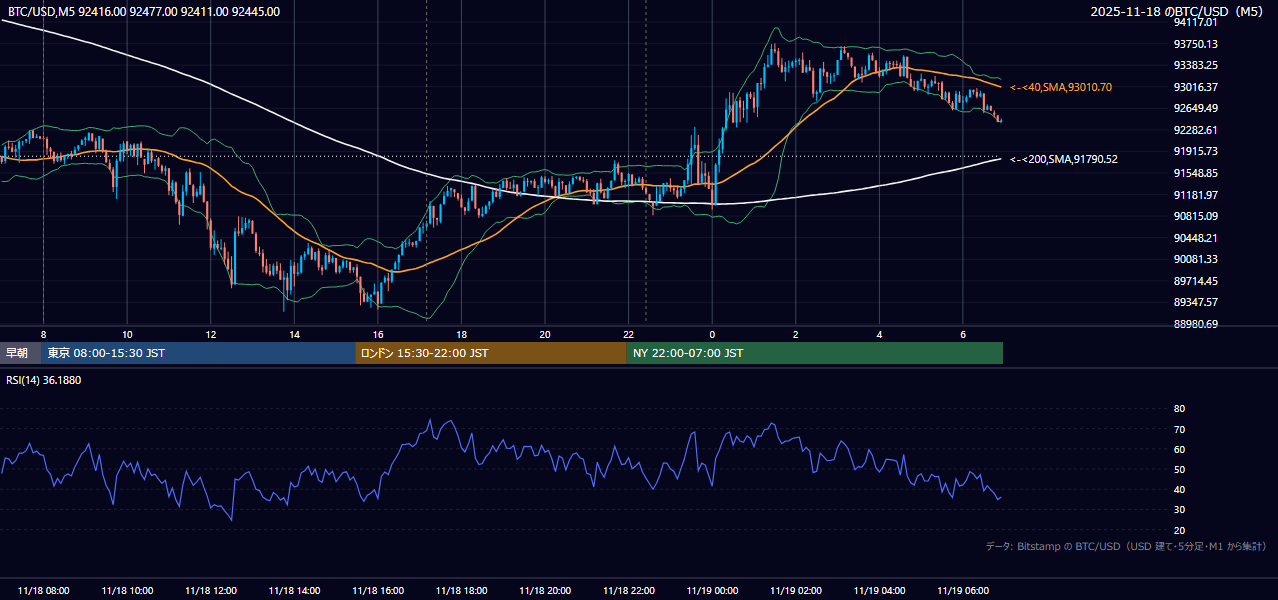The width and height of the screenshot is (1278, 600).
Task: Click date label 11/19 04:00
Action: (x=879, y=591)
